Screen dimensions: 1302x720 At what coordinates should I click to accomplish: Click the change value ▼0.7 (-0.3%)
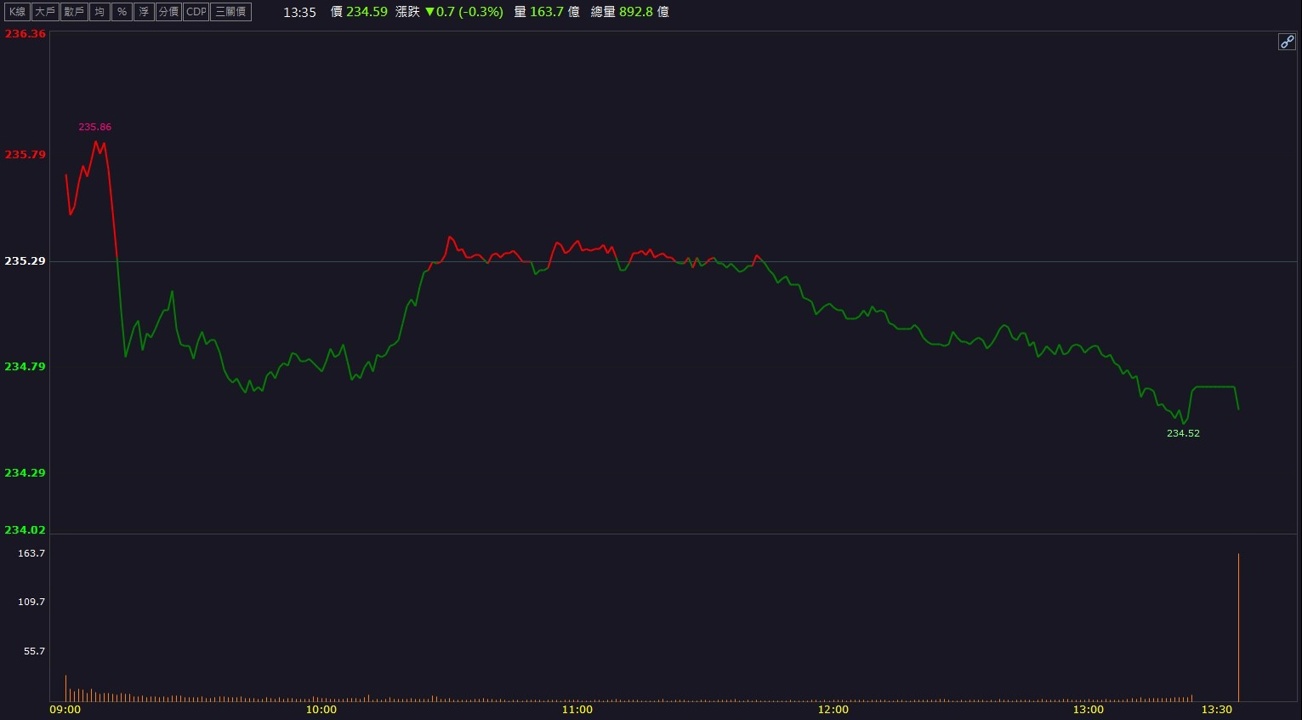pyautogui.click(x=464, y=12)
